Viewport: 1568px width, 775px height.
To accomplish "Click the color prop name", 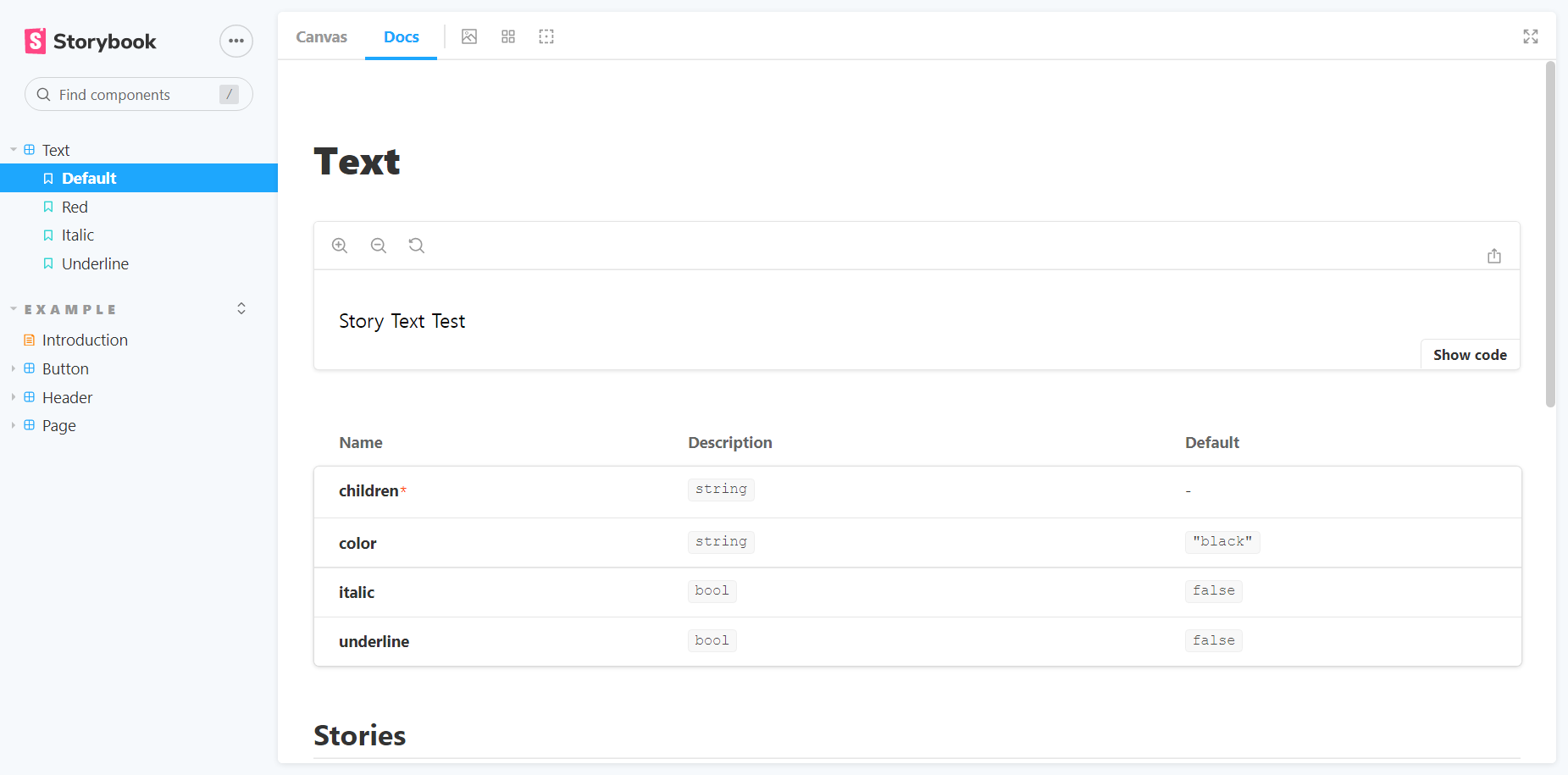I will tap(357, 544).
